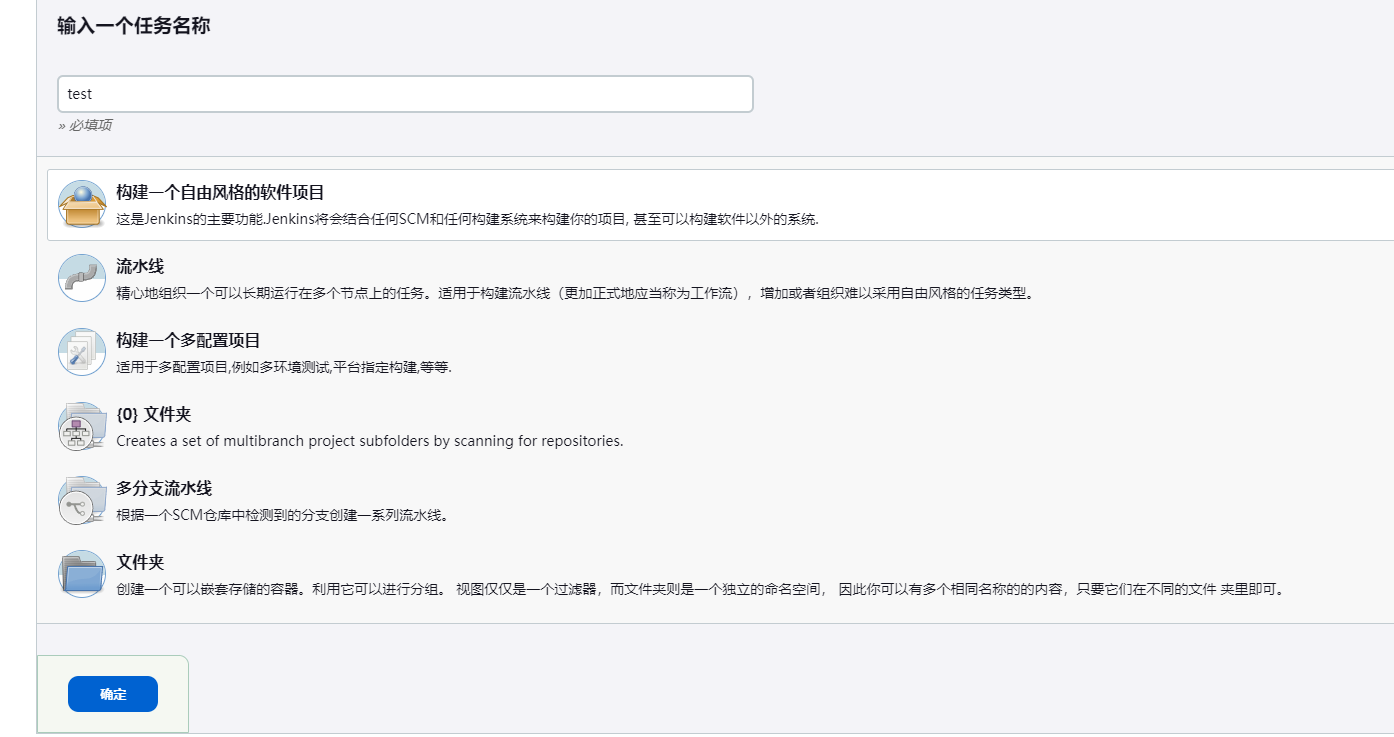Click the 多分支流水线 branch icon

tap(82, 500)
